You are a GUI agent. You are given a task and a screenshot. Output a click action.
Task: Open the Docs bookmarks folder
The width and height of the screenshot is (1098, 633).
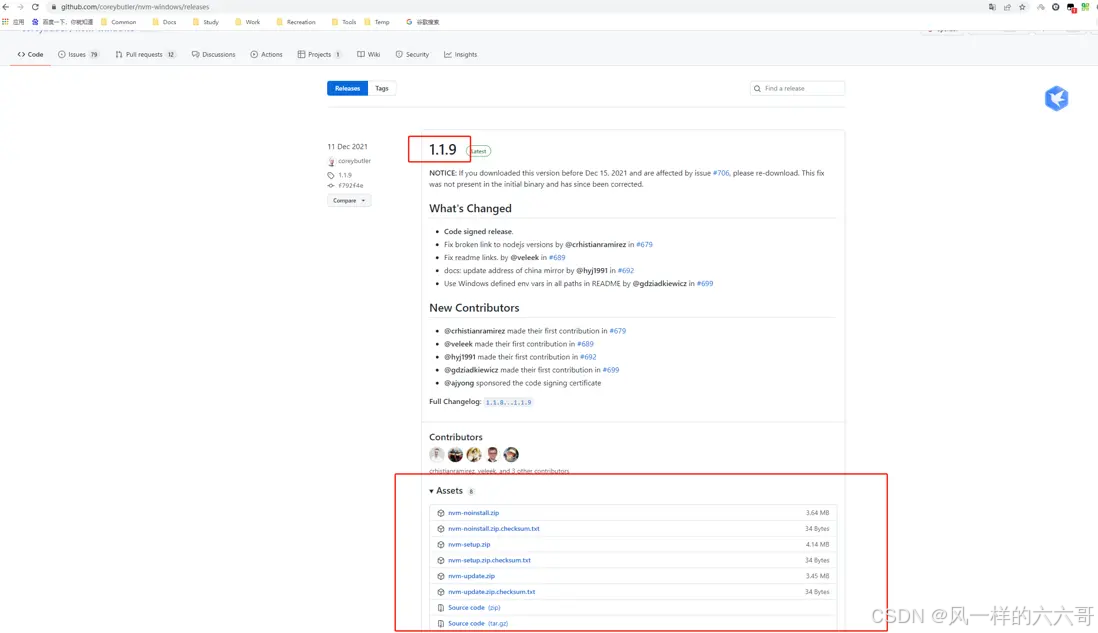(165, 22)
